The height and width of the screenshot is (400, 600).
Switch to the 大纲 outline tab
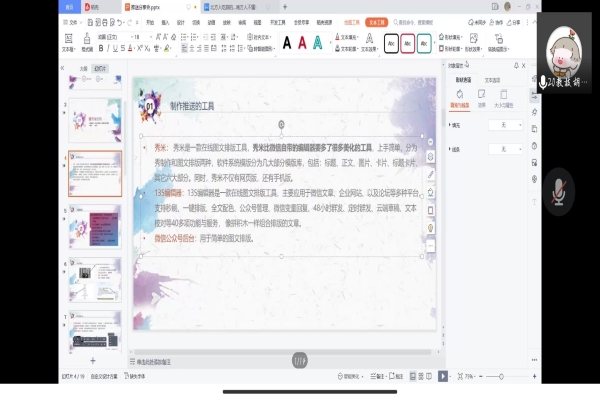pyautogui.click(x=84, y=68)
